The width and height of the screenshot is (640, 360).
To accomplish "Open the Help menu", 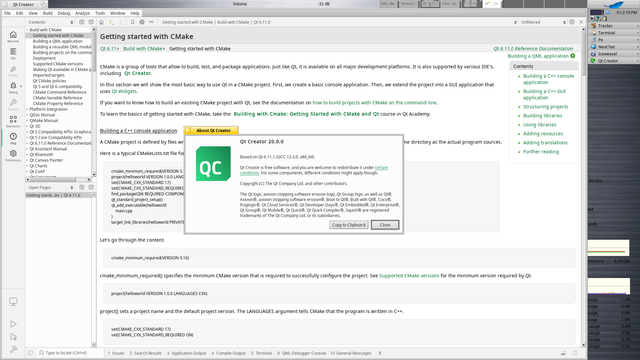I will 135,13.
